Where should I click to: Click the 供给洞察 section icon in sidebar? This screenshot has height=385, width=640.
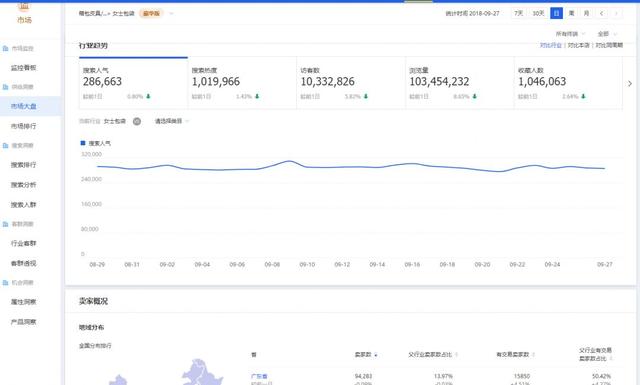(5, 87)
